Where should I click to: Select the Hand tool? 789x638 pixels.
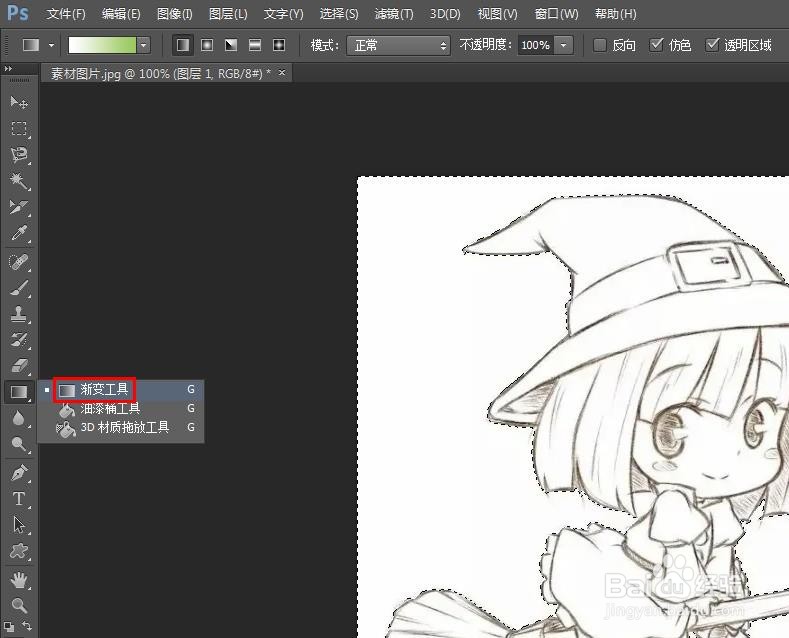pyautogui.click(x=19, y=580)
